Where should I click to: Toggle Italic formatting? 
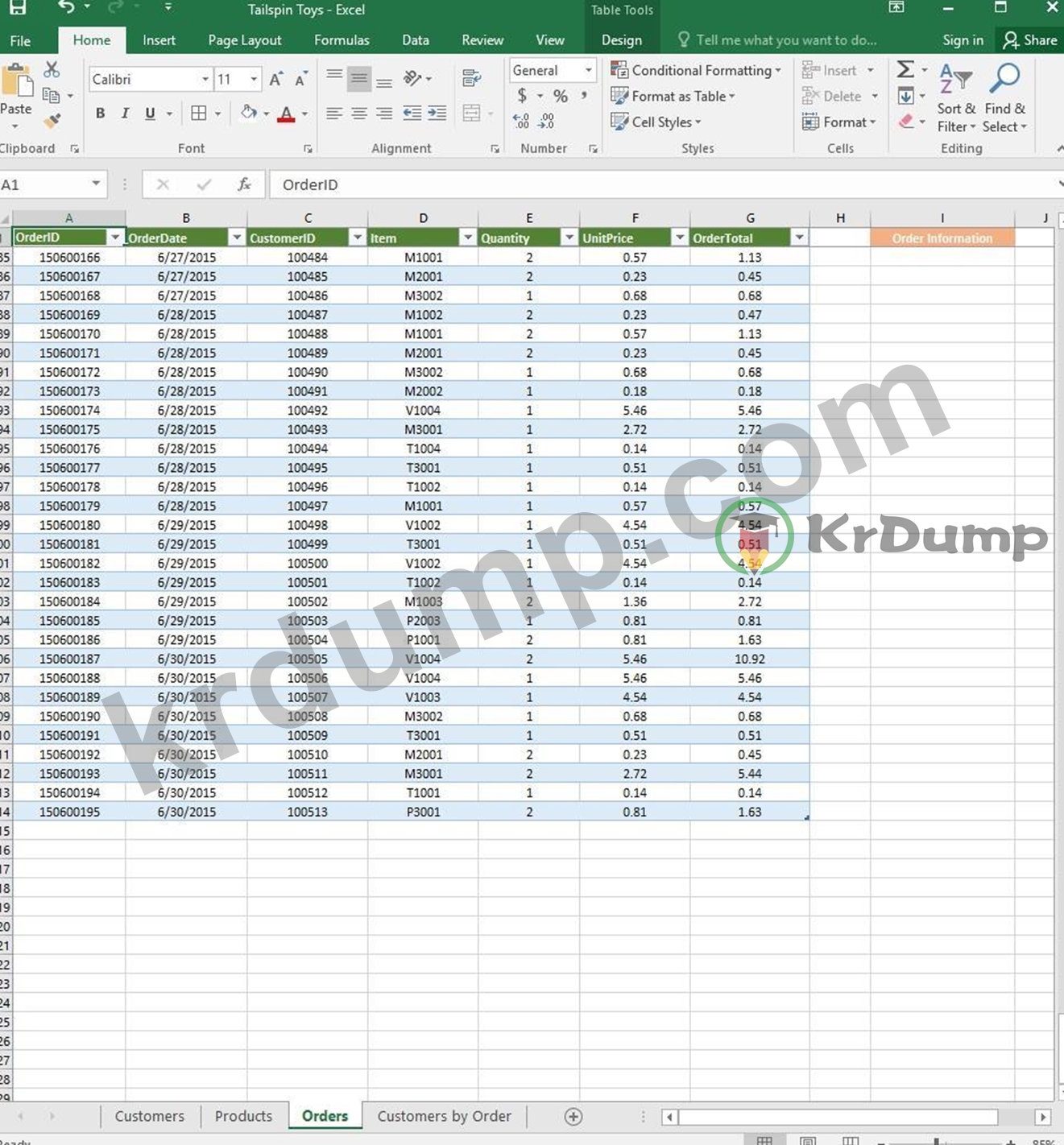[125, 114]
